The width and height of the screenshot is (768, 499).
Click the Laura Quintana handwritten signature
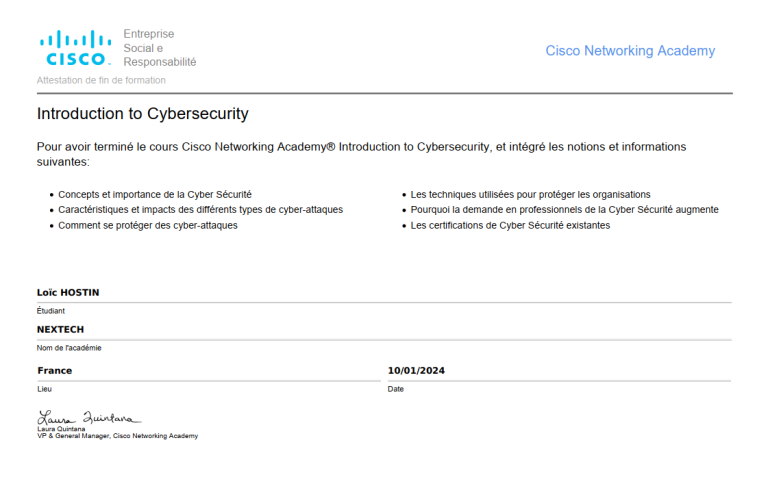[89, 418]
